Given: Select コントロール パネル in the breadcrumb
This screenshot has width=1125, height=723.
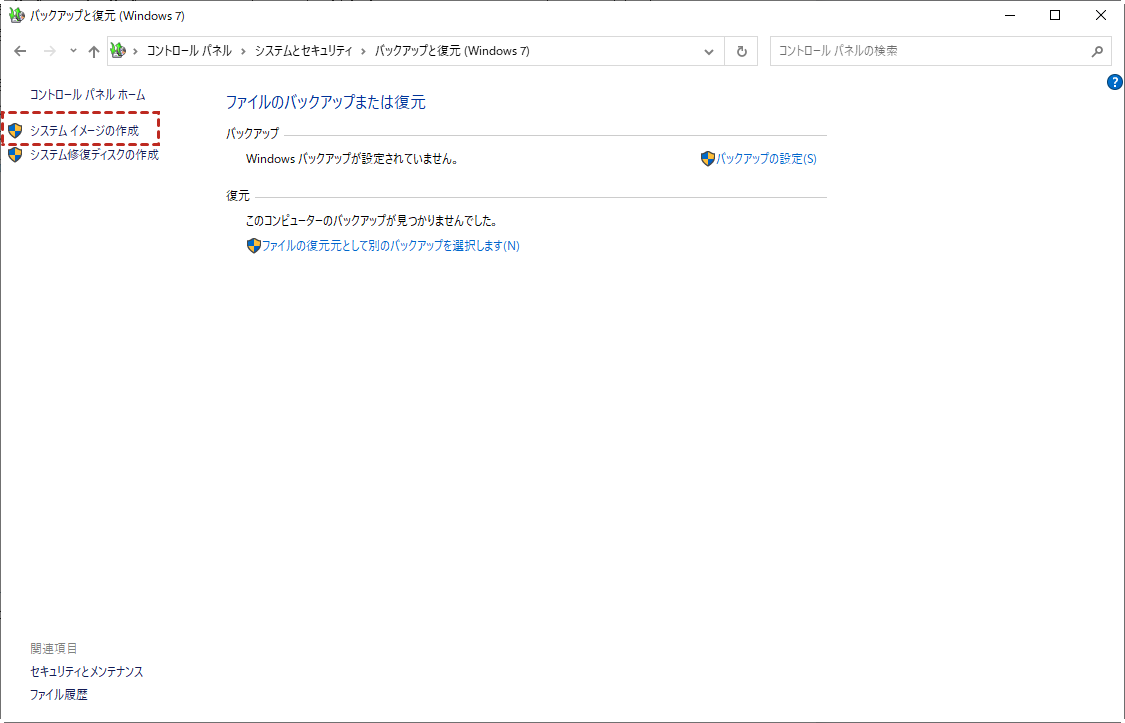Looking at the screenshot, I should [189, 51].
